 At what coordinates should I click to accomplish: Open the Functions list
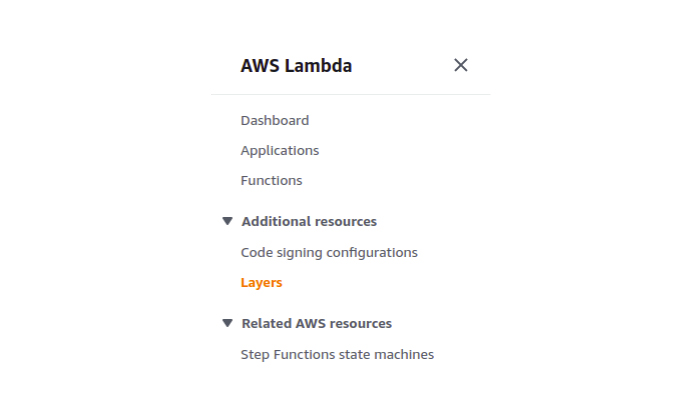(x=271, y=181)
